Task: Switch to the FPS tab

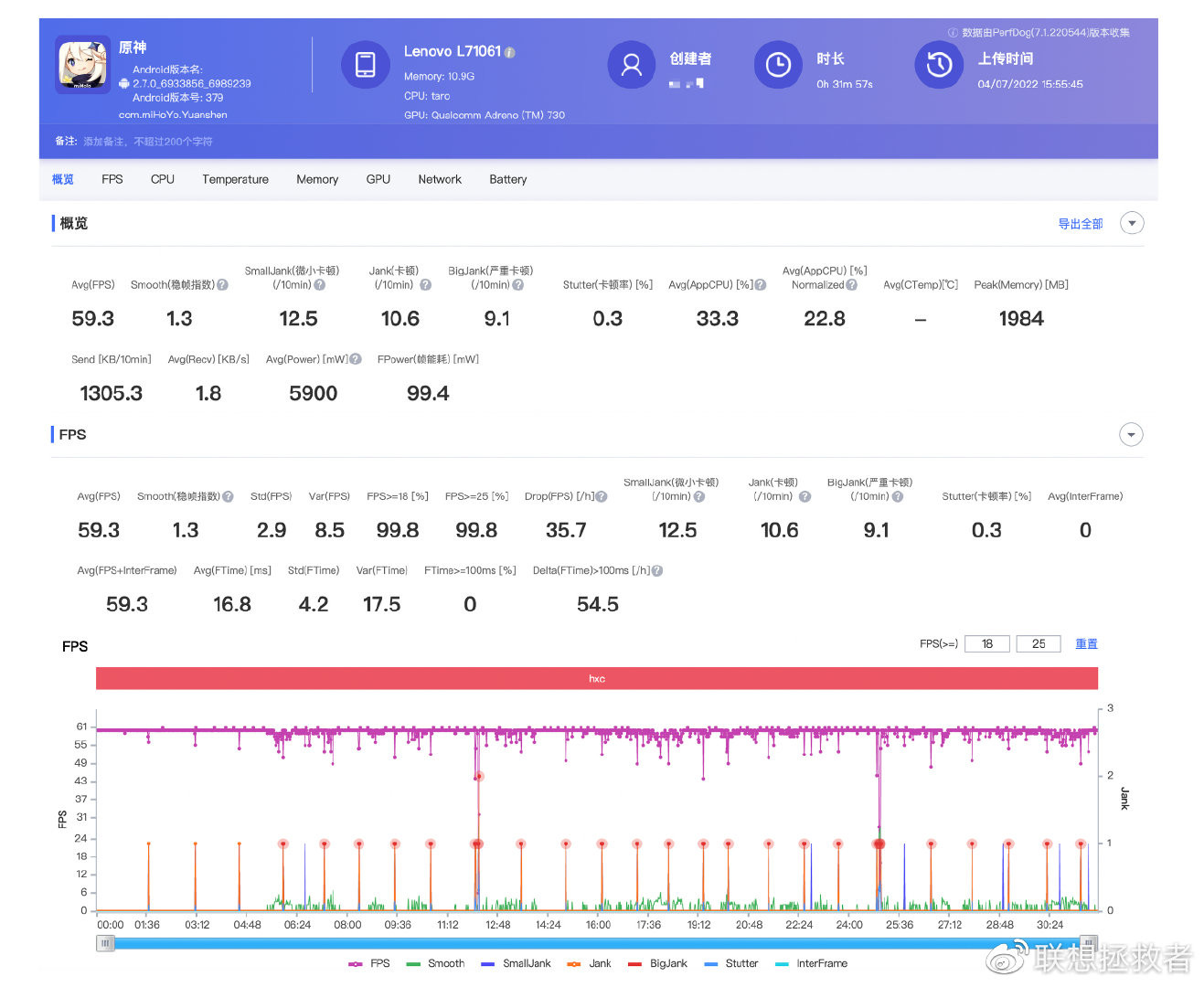Action: [112, 179]
